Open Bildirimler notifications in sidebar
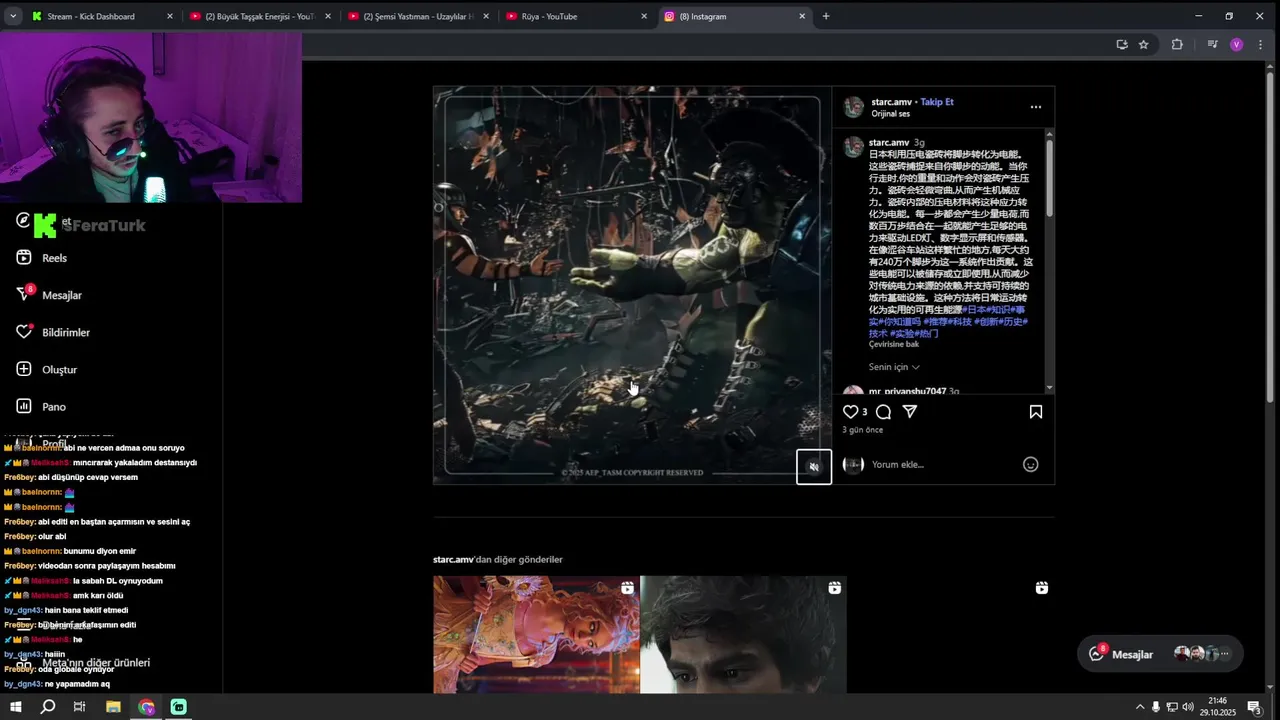 pos(53,332)
